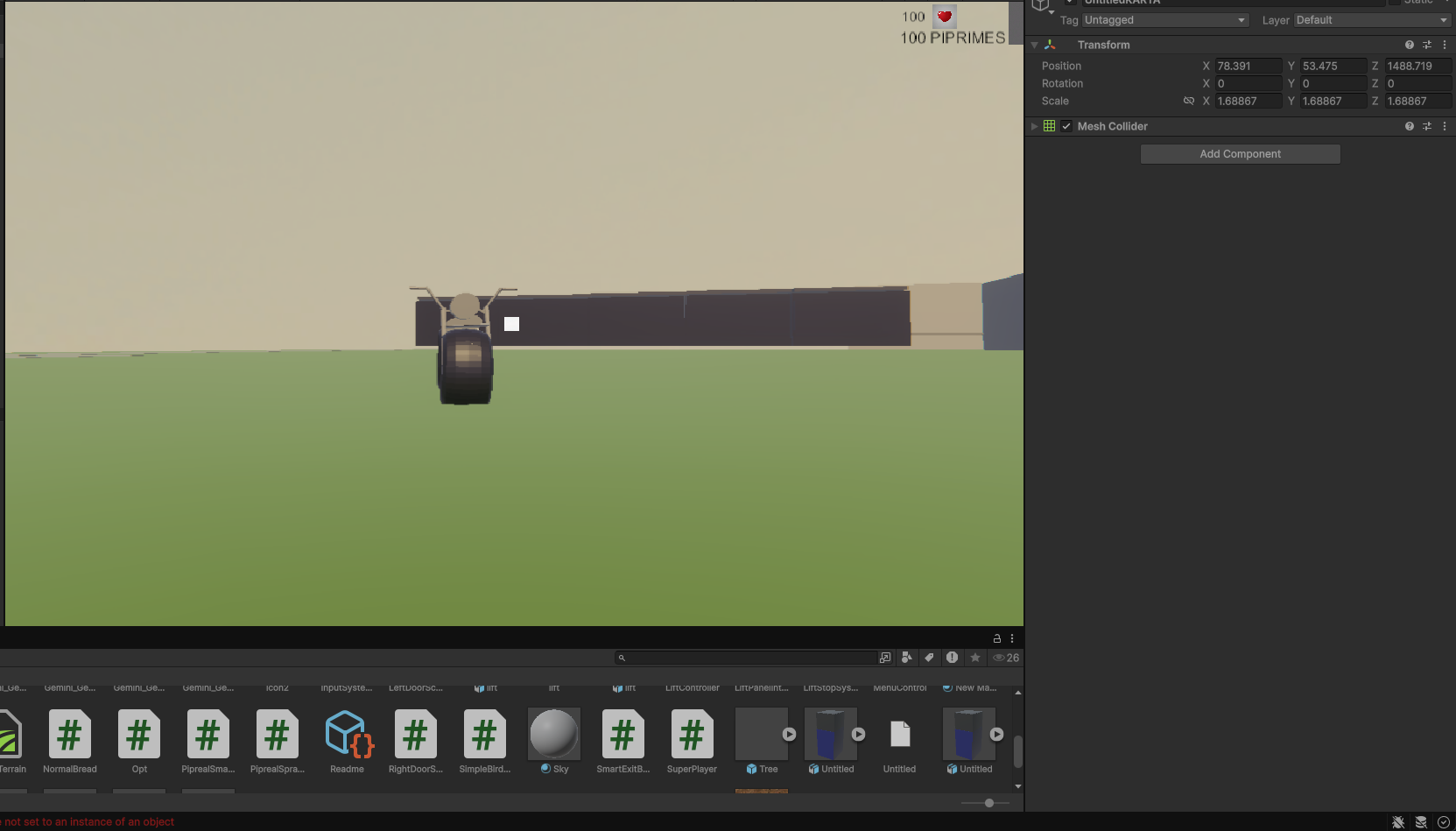This screenshot has width=1456, height=831.
Task: Select the RightDoorS... script asset
Action: tap(416, 742)
